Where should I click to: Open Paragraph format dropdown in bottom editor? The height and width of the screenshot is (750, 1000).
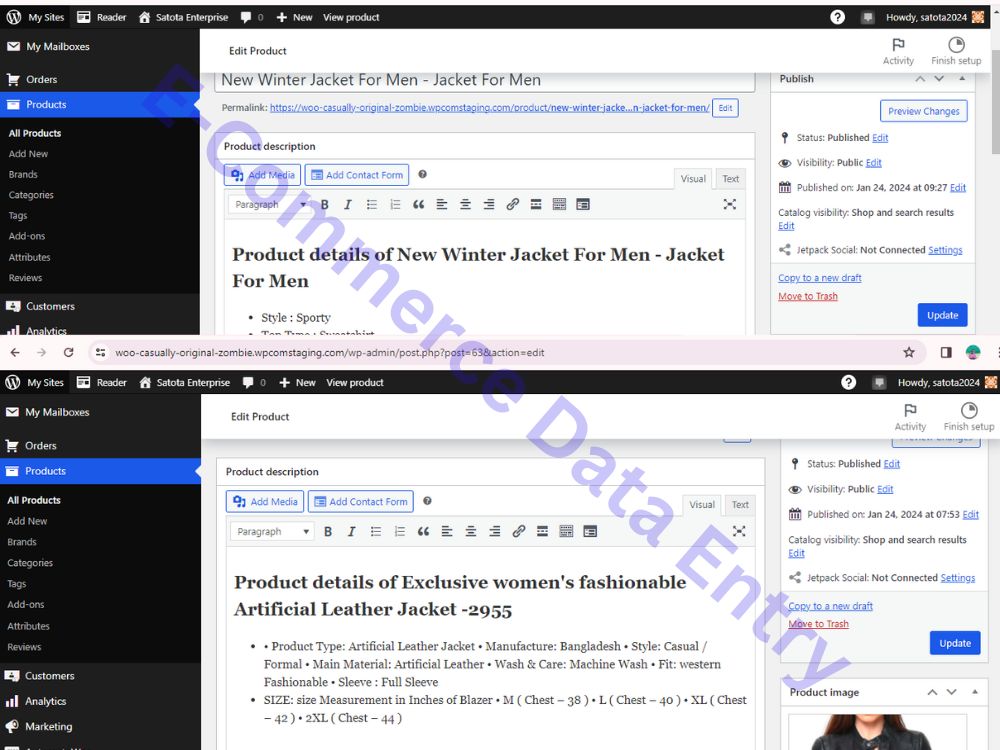(x=272, y=531)
